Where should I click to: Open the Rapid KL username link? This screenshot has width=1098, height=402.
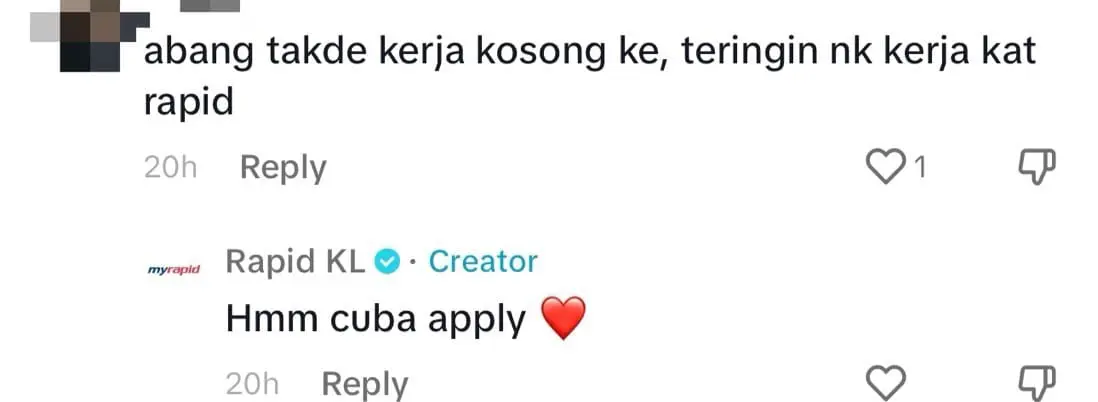pos(296,262)
